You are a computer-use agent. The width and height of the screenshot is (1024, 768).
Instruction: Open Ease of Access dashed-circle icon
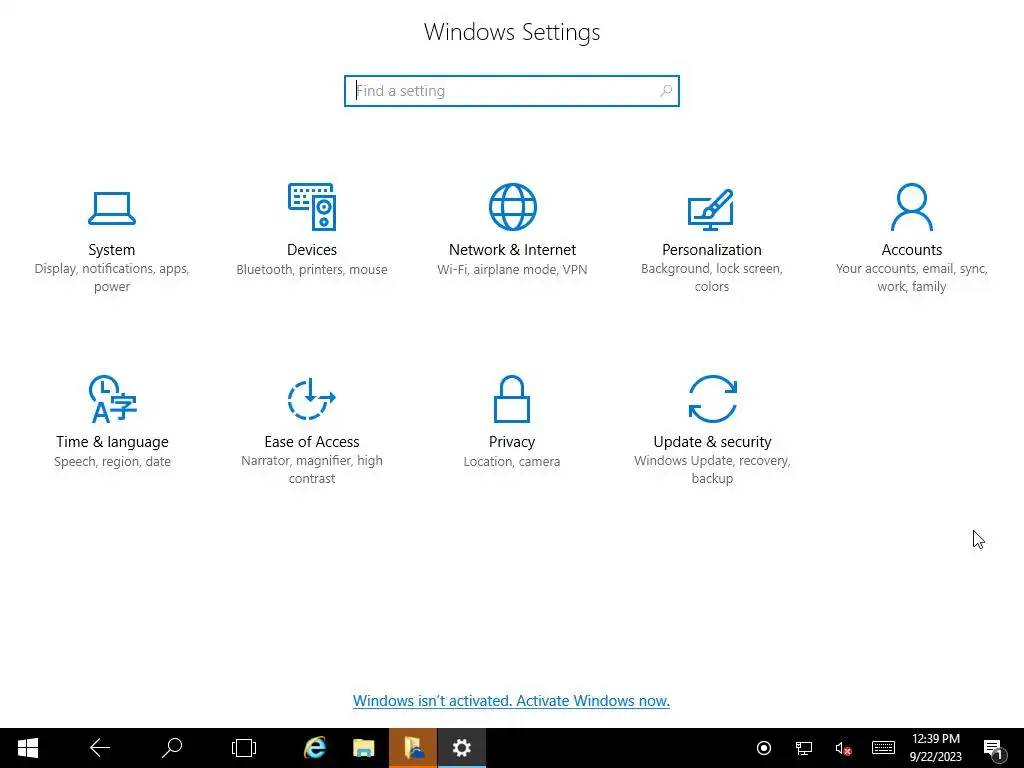point(312,399)
